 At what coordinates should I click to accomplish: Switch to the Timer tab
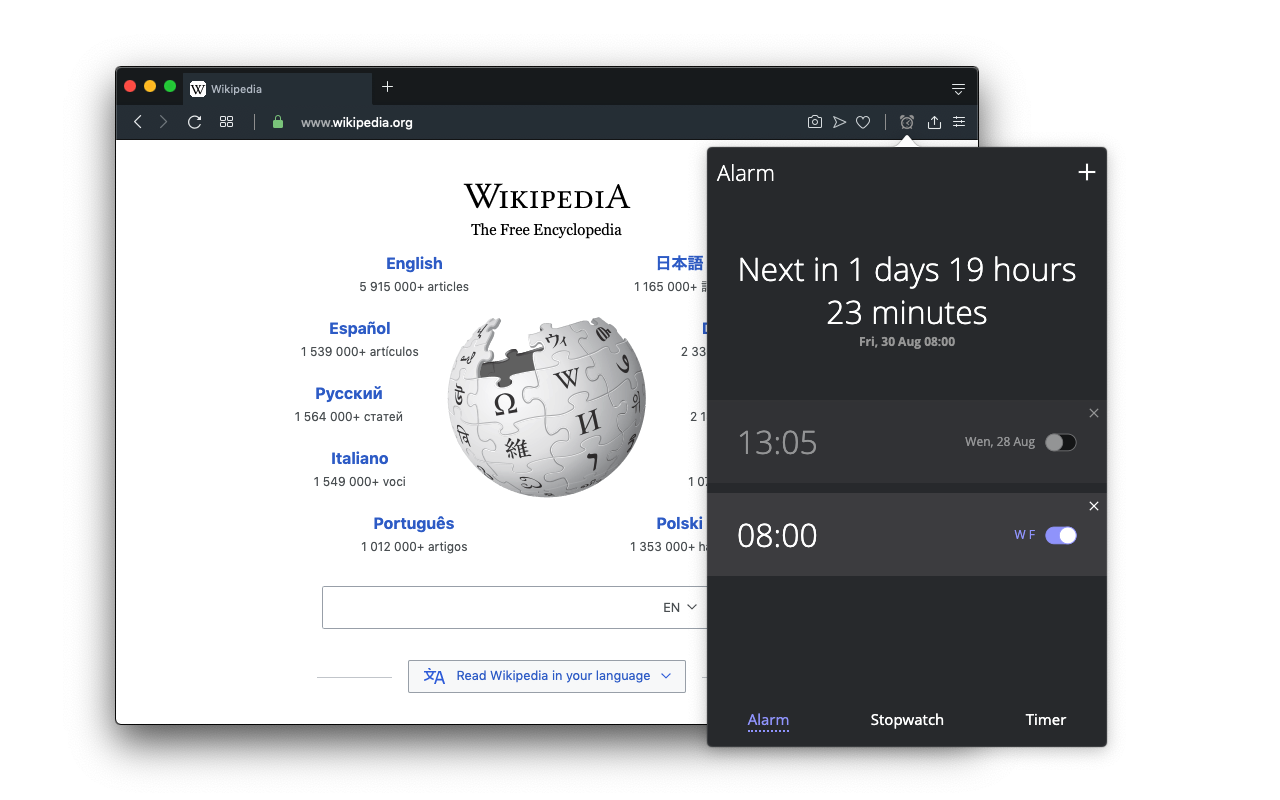click(x=1046, y=720)
